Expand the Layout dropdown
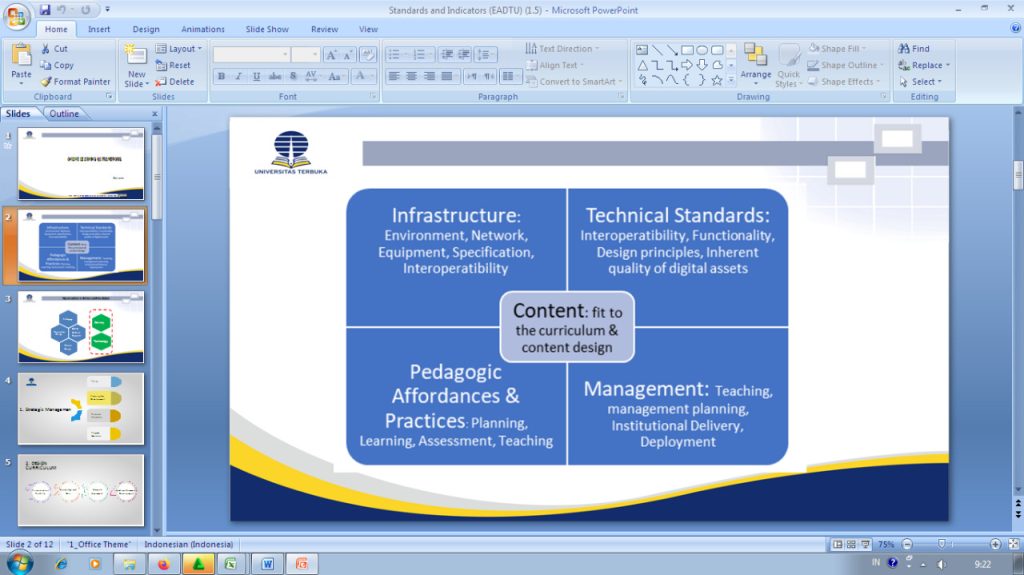Screen dimensions: 1024x575 [199, 48]
